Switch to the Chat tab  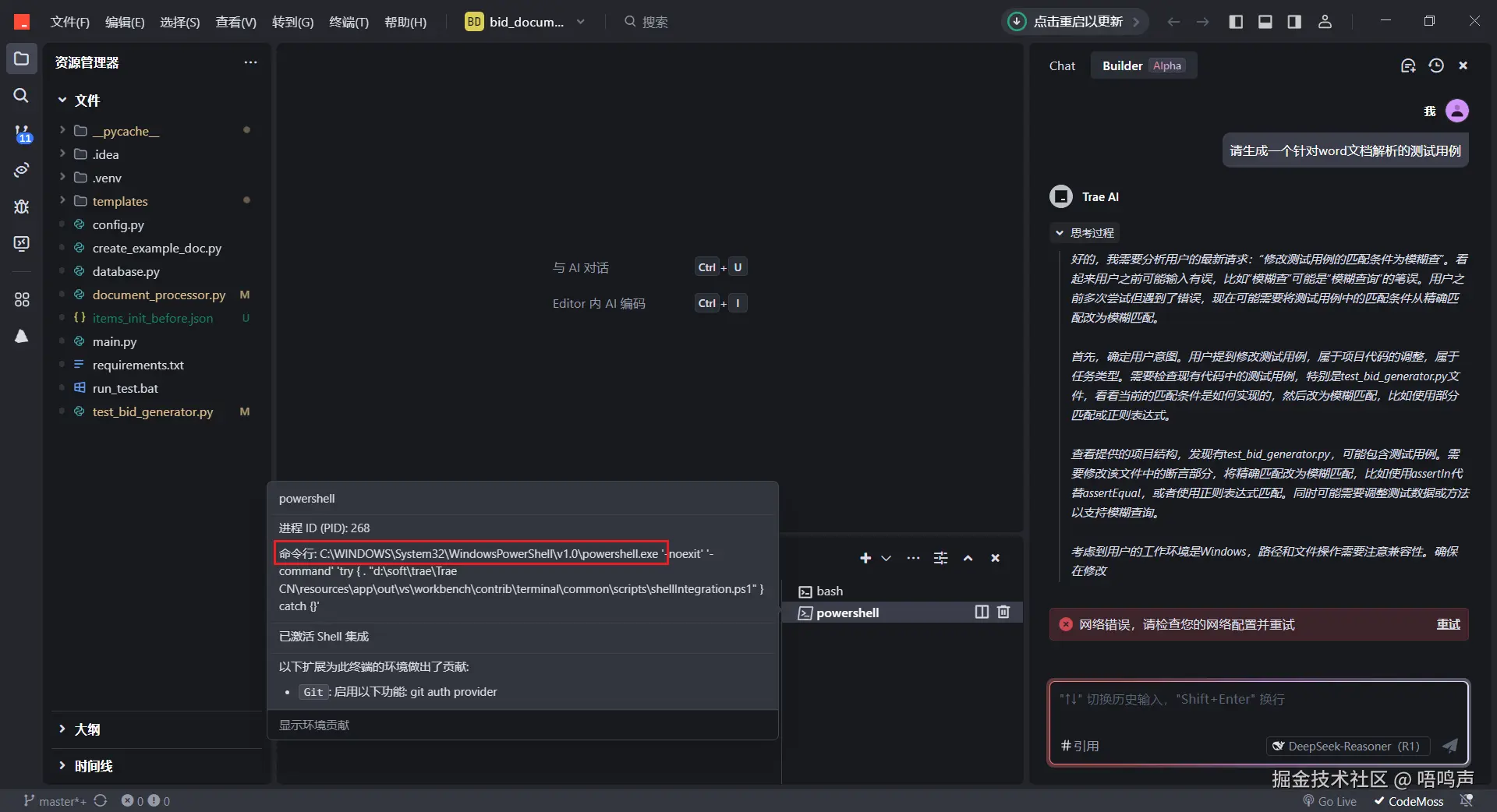(x=1062, y=65)
